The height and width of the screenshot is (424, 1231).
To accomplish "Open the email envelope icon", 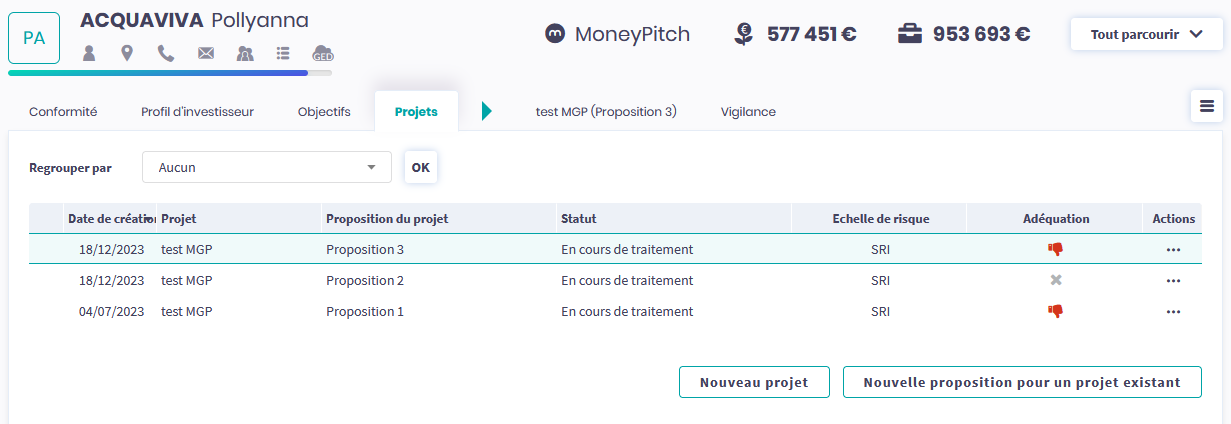I will pyautogui.click(x=206, y=53).
